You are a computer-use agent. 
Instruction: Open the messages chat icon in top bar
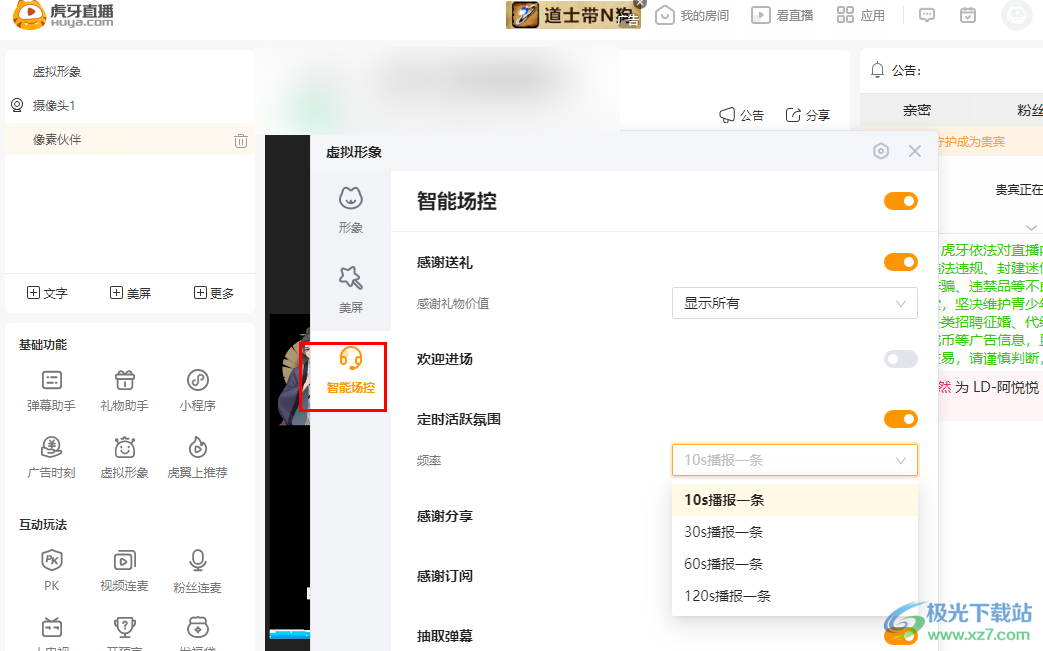pos(927,15)
